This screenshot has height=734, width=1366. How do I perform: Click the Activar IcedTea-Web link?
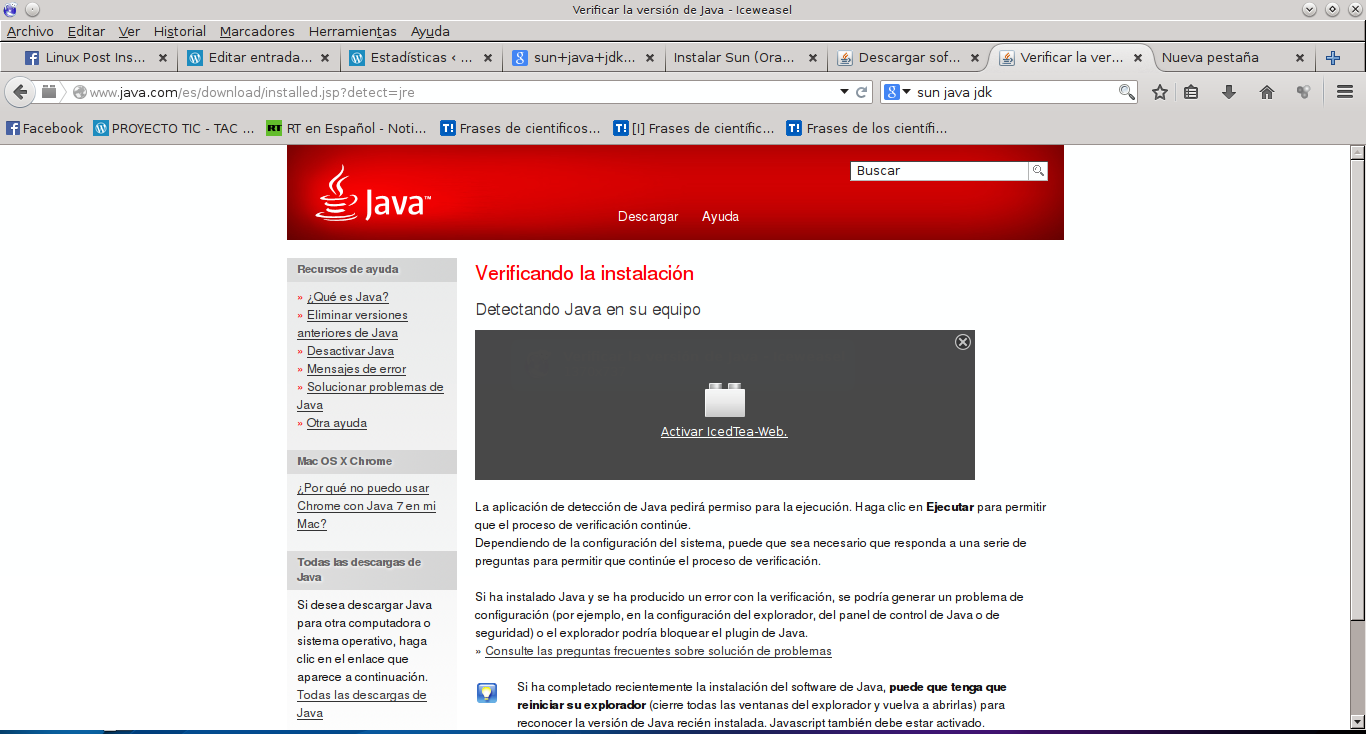tap(724, 432)
